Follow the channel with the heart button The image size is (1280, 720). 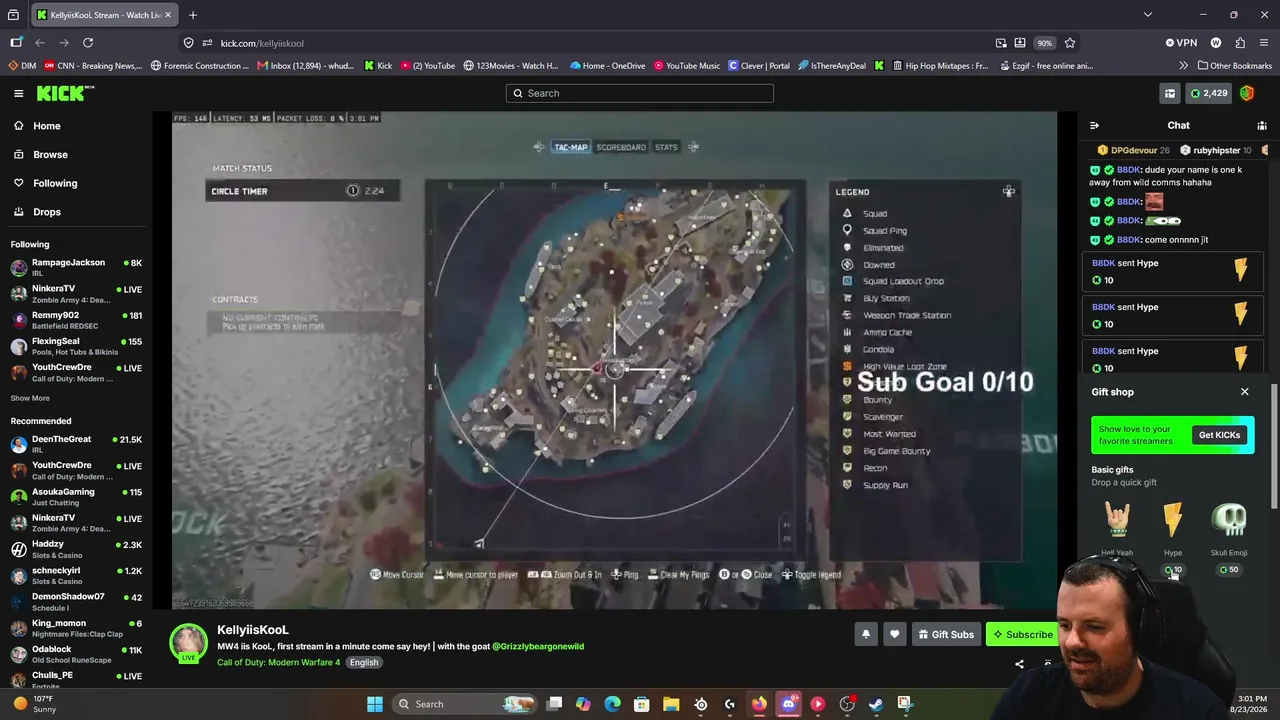pos(894,634)
